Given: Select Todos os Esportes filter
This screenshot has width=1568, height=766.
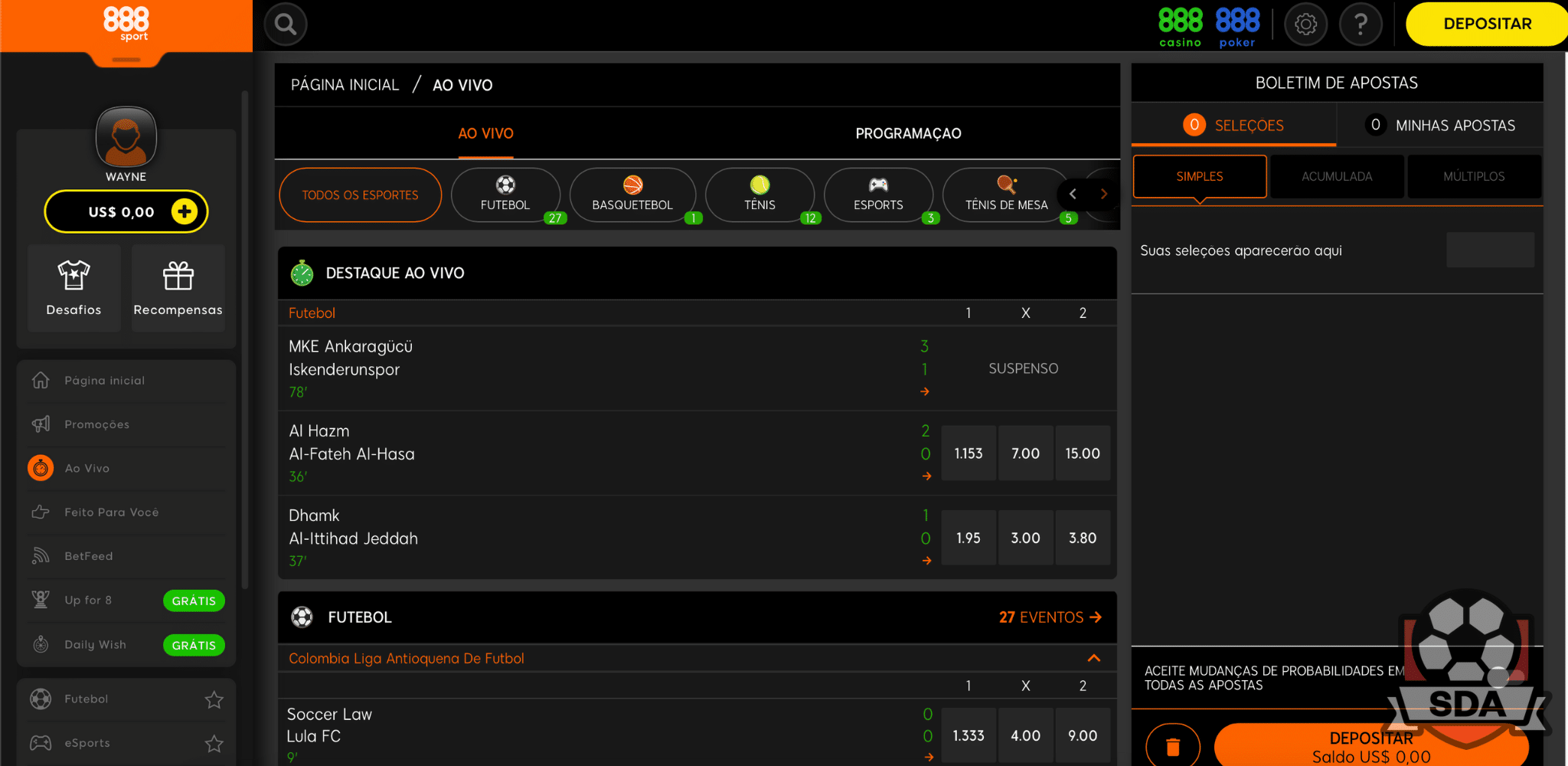Looking at the screenshot, I should (x=360, y=195).
